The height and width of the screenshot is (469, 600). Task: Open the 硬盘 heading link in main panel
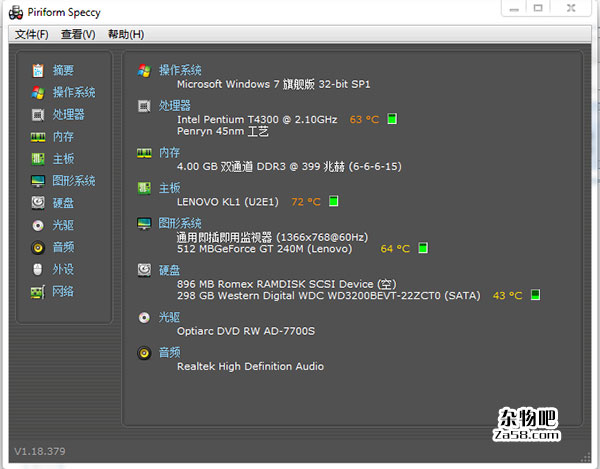(x=170, y=270)
